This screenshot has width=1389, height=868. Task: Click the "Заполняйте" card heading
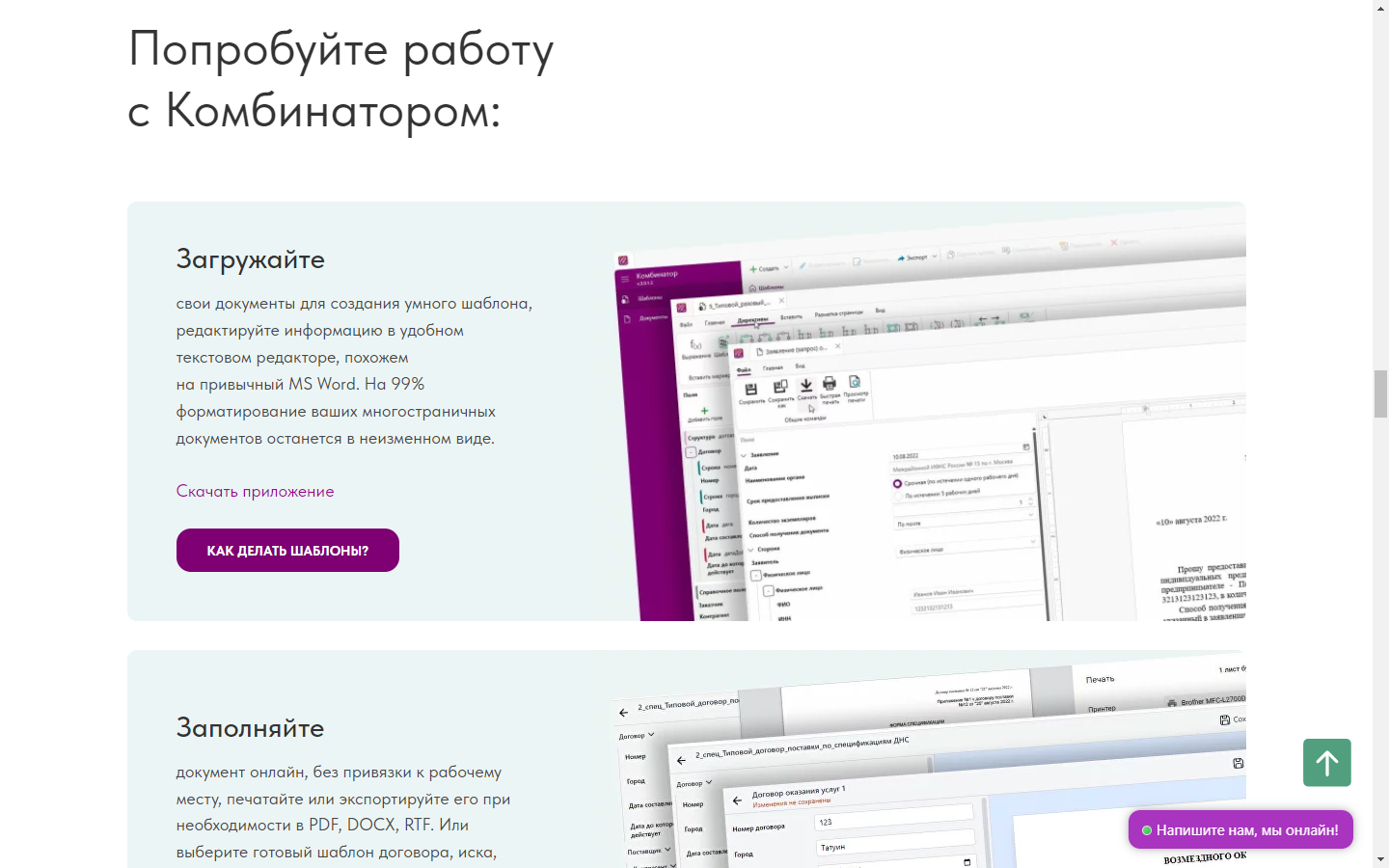click(250, 727)
